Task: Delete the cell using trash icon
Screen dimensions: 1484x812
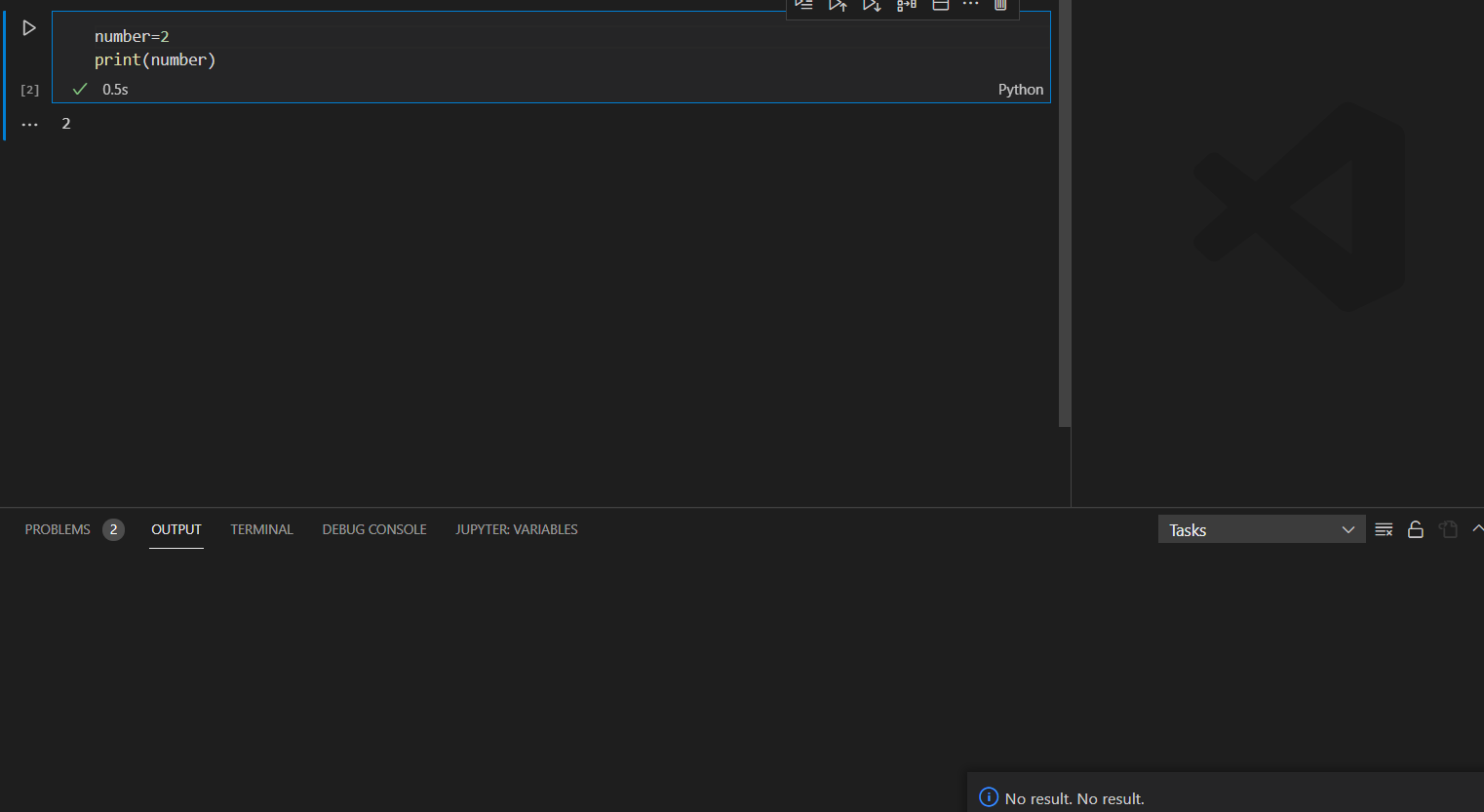Action: (x=1000, y=5)
